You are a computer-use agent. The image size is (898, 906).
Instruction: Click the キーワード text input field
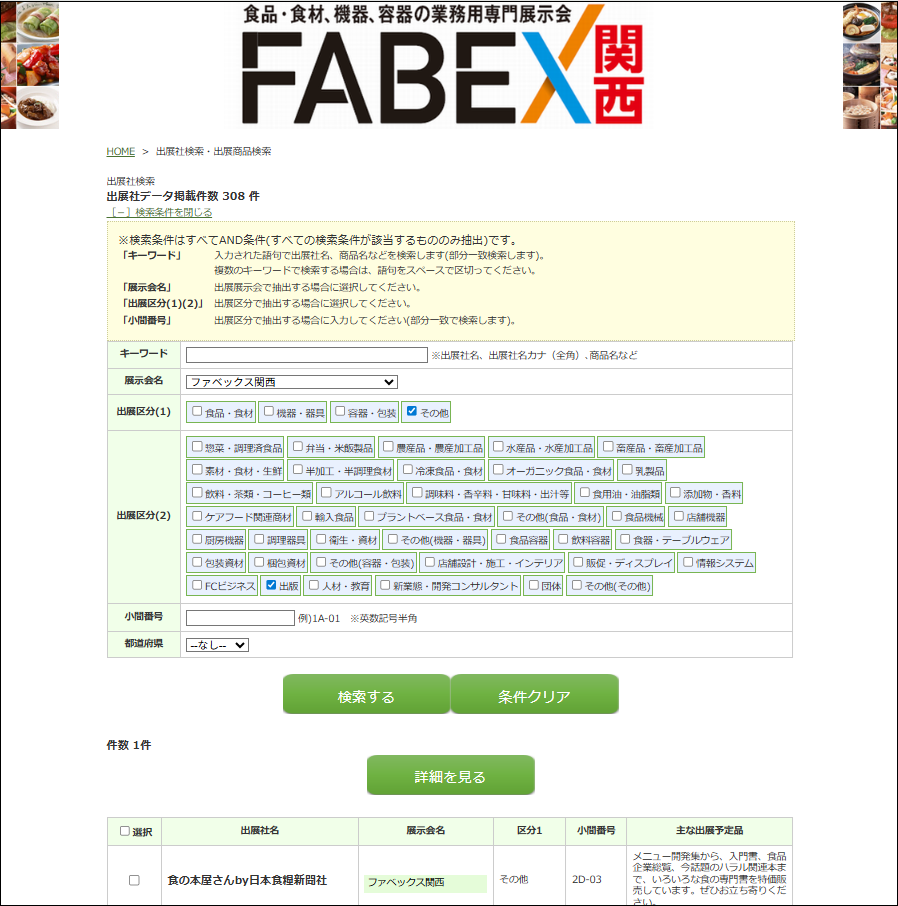click(x=306, y=355)
